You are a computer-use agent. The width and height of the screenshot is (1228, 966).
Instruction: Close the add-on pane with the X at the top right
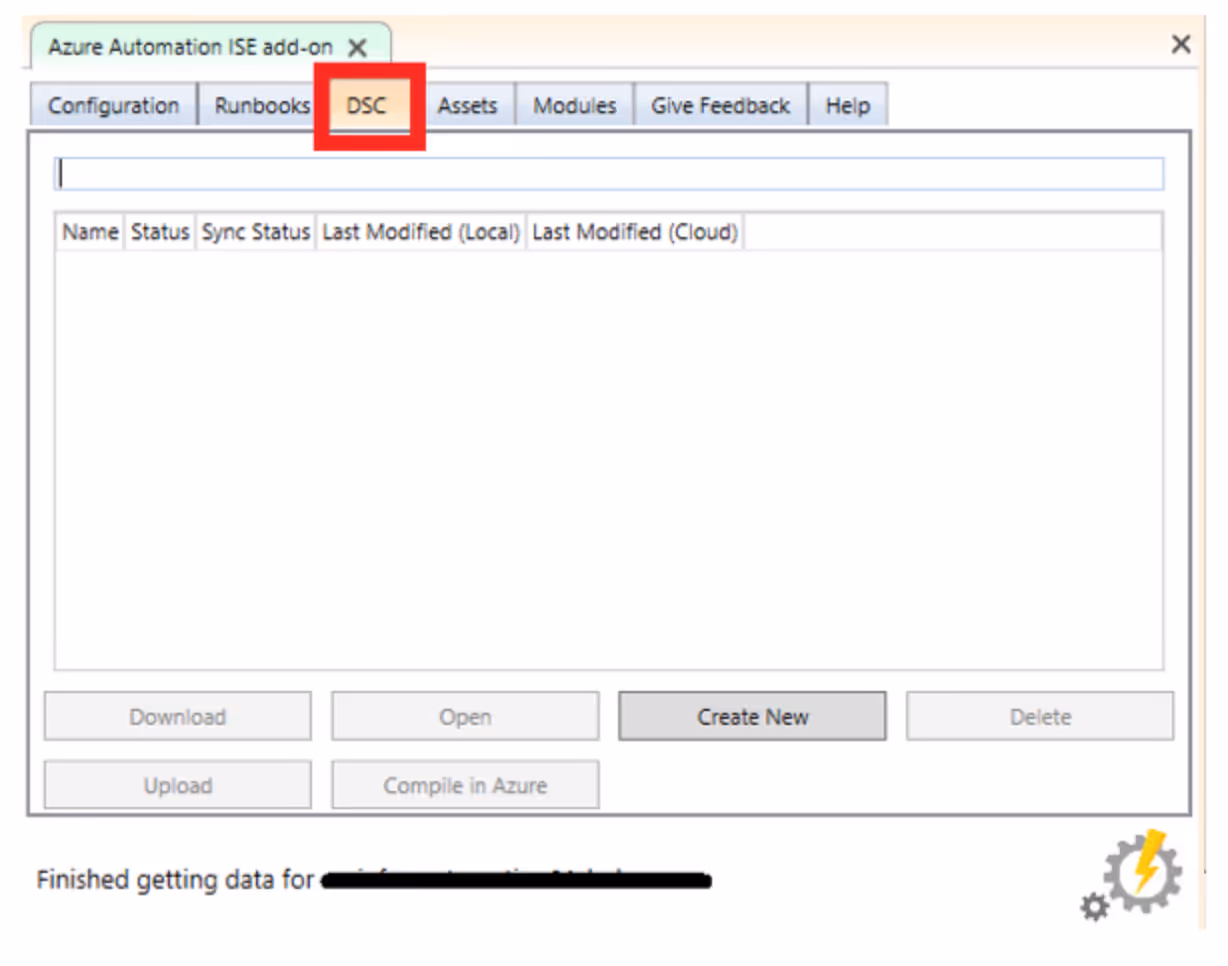click(1181, 44)
